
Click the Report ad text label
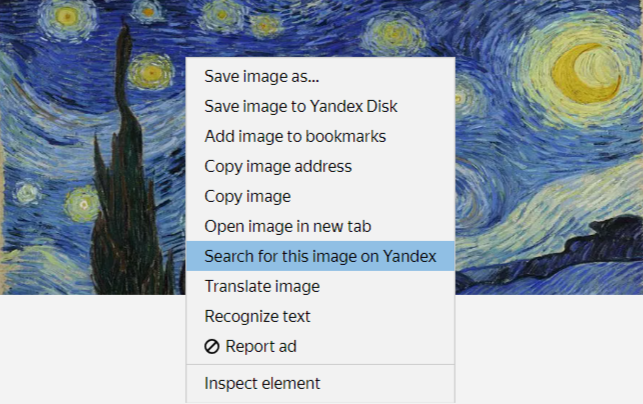click(x=261, y=347)
